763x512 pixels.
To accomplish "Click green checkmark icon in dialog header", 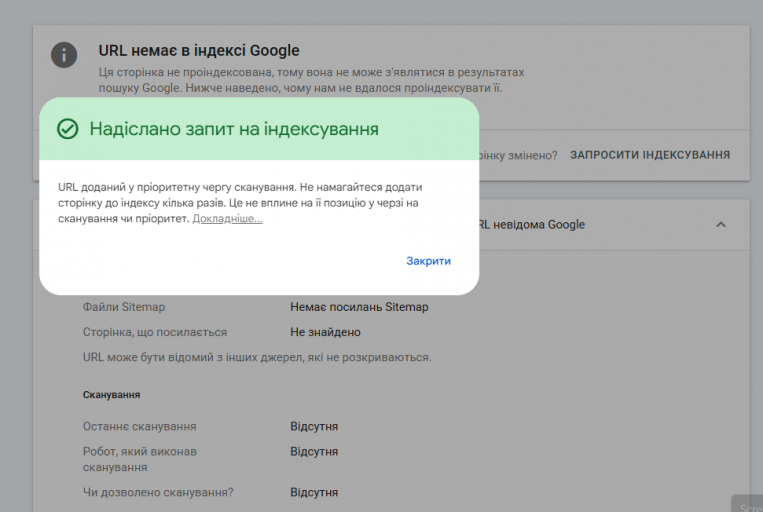I will pyautogui.click(x=68, y=129).
